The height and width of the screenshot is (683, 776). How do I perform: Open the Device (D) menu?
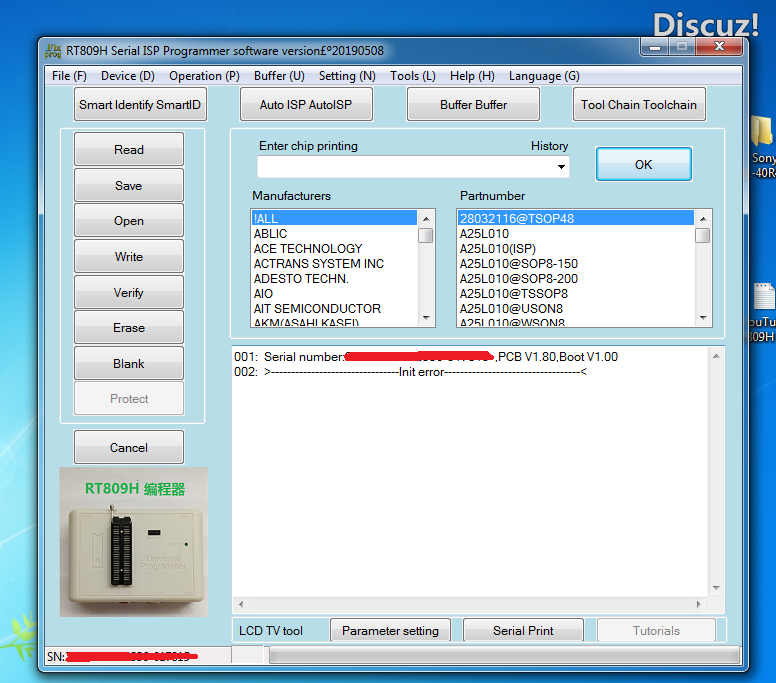(127, 76)
